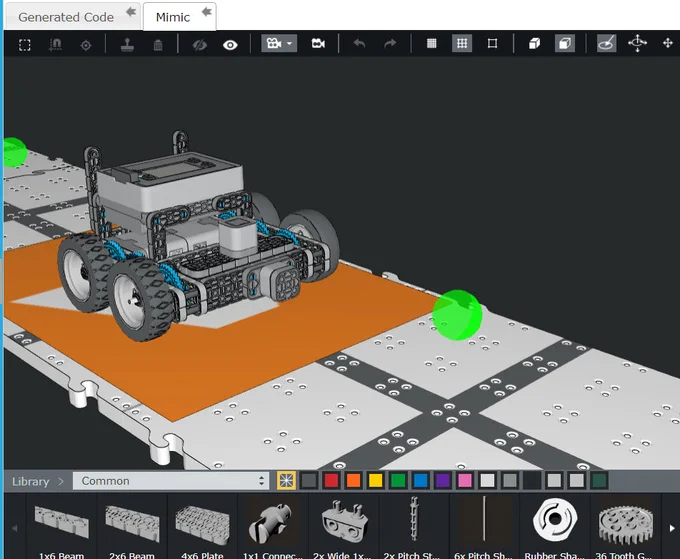The width and height of the screenshot is (680, 559).
Task: Click the Library breadcrumb label
Action: click(30, 481)
